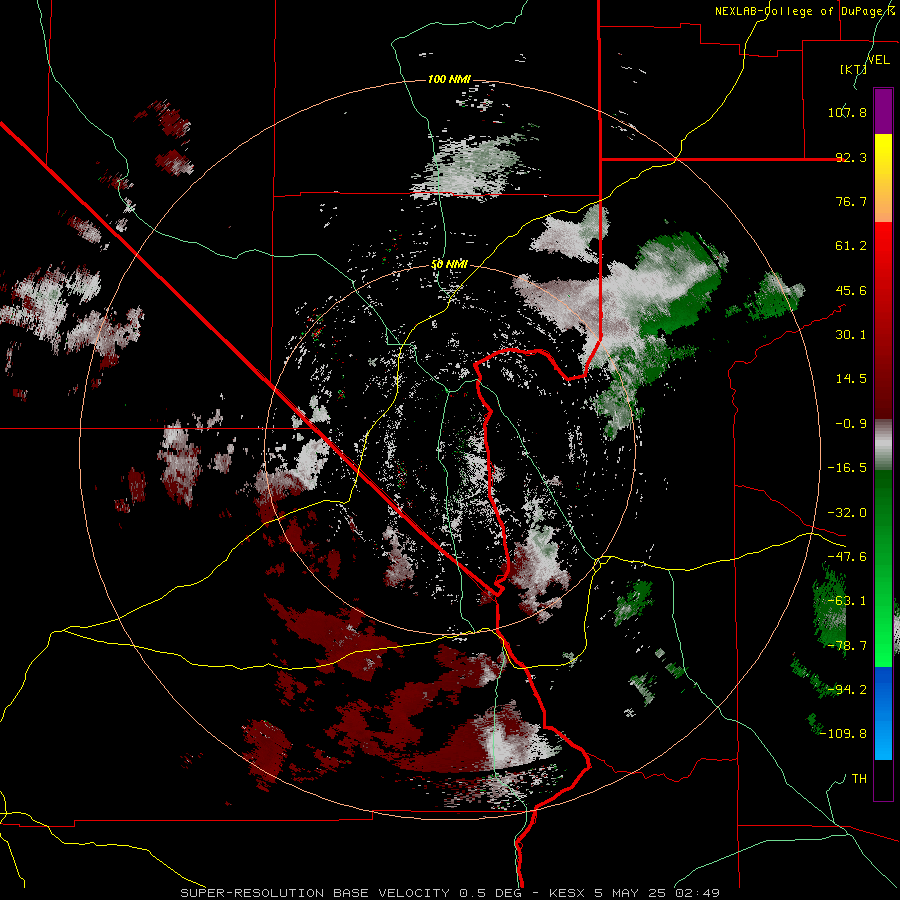Select the -63.1 velocity scale value
The width and height of the screenshot is (900, 900).
pyautogui.click(x=847, y=601)
